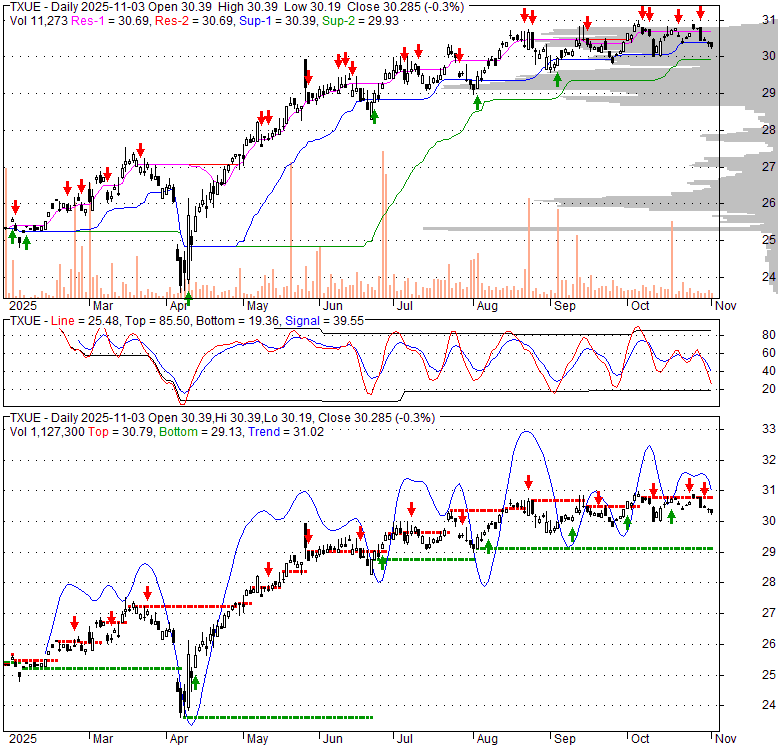Click the first red sell arrow near 2025 start, top chart
Viewport: 780px width, 745px height.
15,206
